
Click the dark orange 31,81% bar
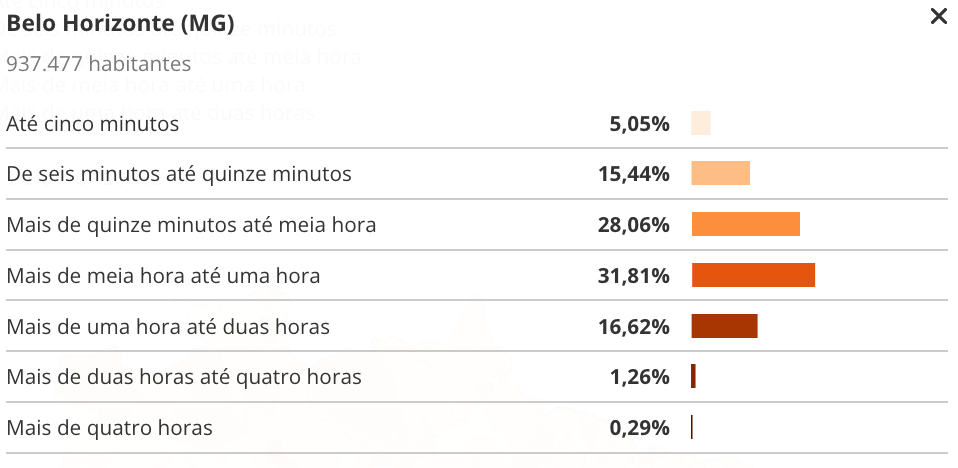click(x=753, y=275)
